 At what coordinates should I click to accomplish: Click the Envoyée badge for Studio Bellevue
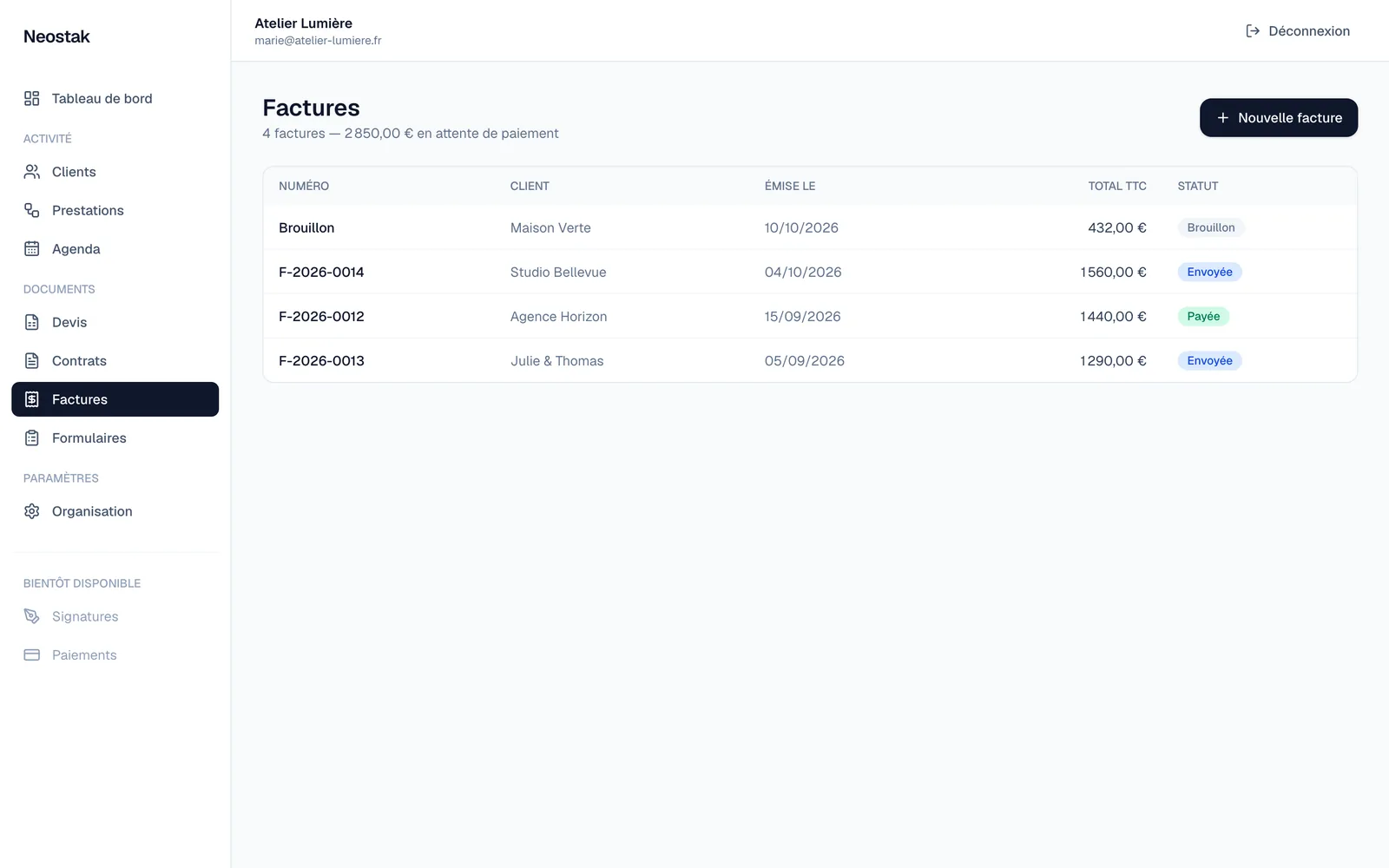[1209, 273]
